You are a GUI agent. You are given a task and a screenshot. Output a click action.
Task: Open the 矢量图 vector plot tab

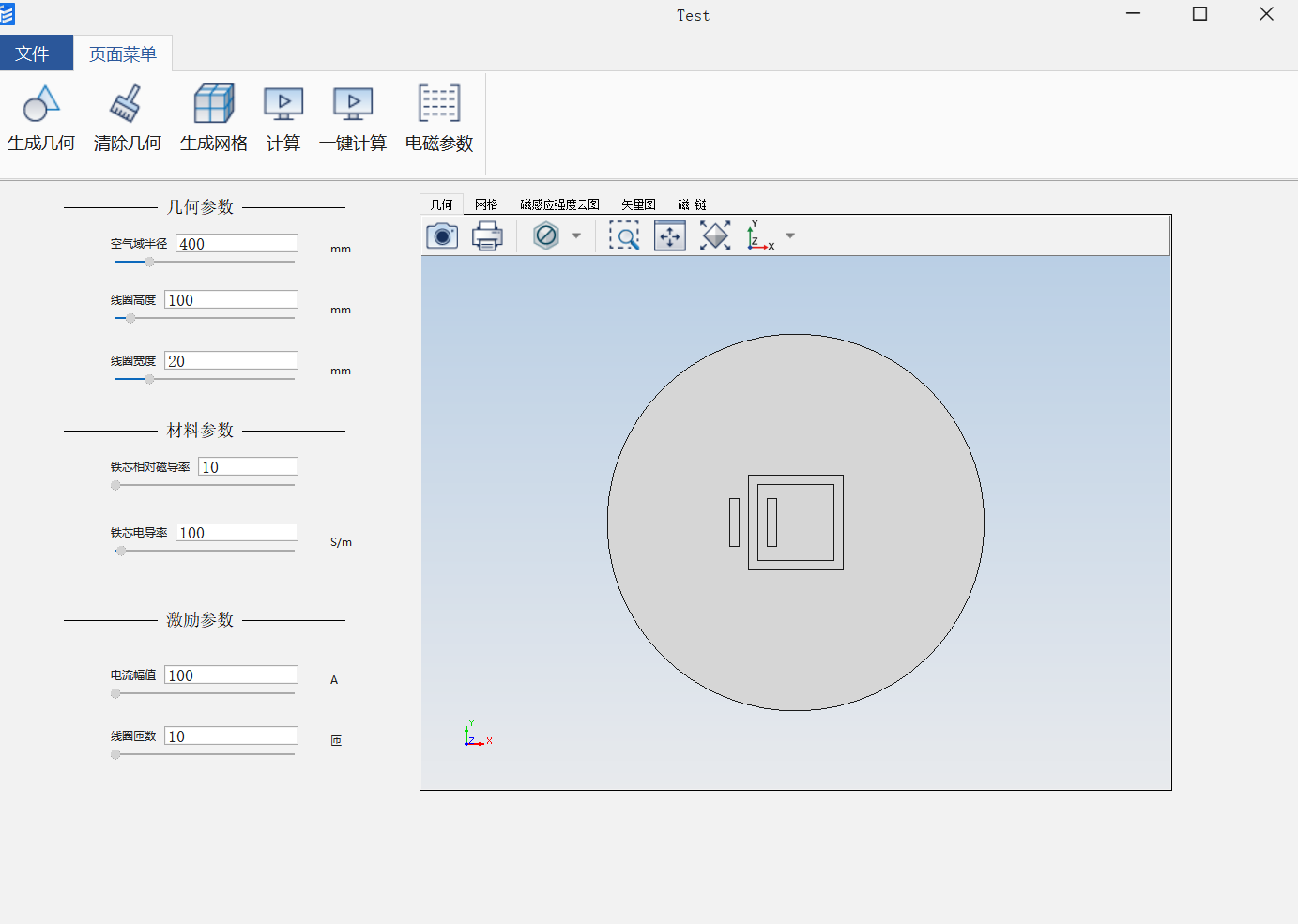click(x=638, y=204)
